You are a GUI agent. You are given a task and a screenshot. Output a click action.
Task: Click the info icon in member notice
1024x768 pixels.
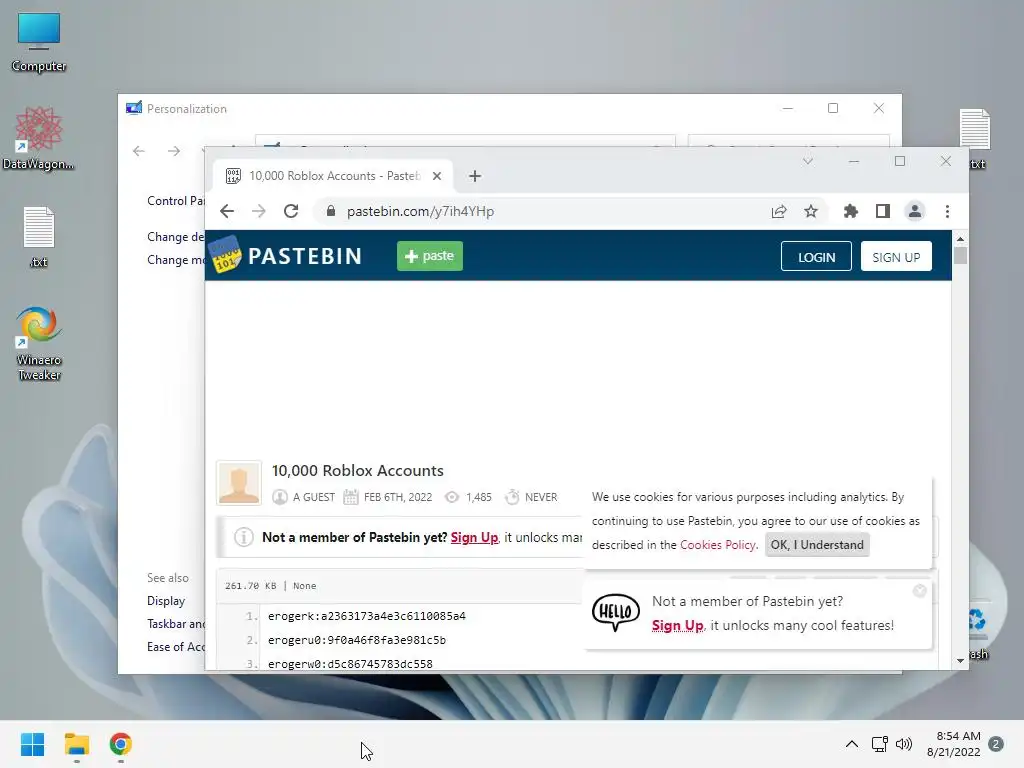pyautogui.click(x=244, y=537)
